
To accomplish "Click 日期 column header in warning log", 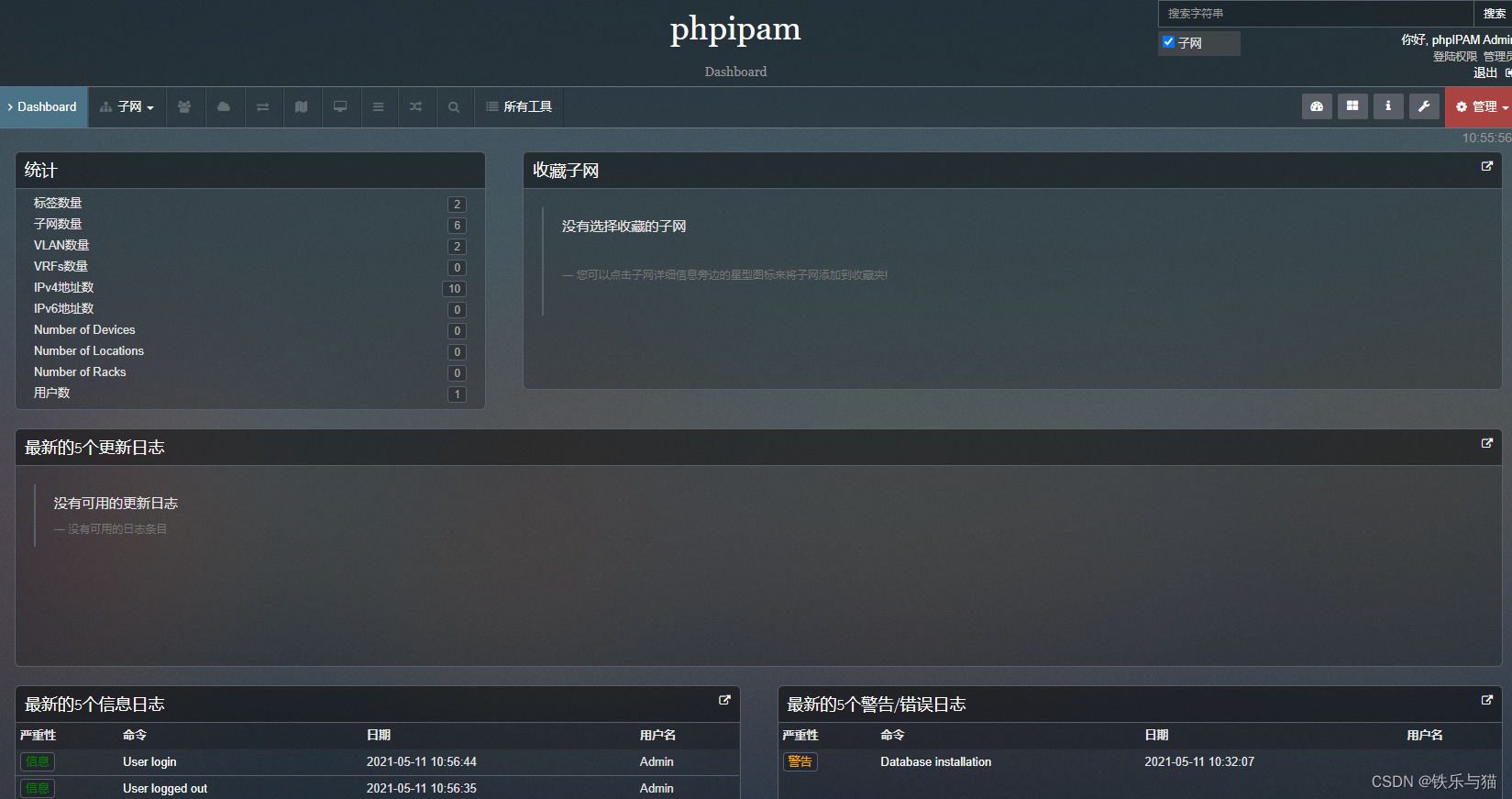I will point(1156,735).
